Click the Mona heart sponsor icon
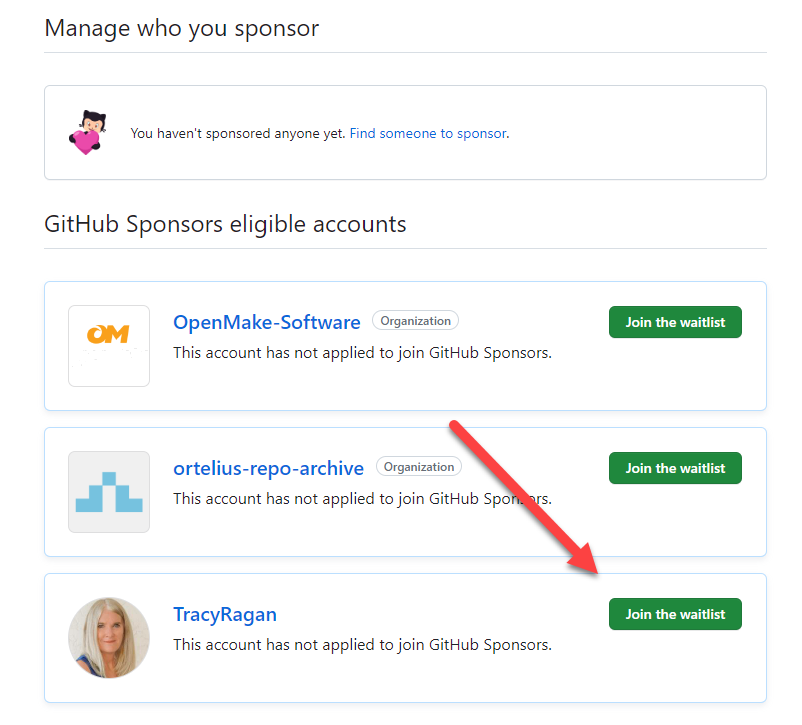 tap(86, 132)
